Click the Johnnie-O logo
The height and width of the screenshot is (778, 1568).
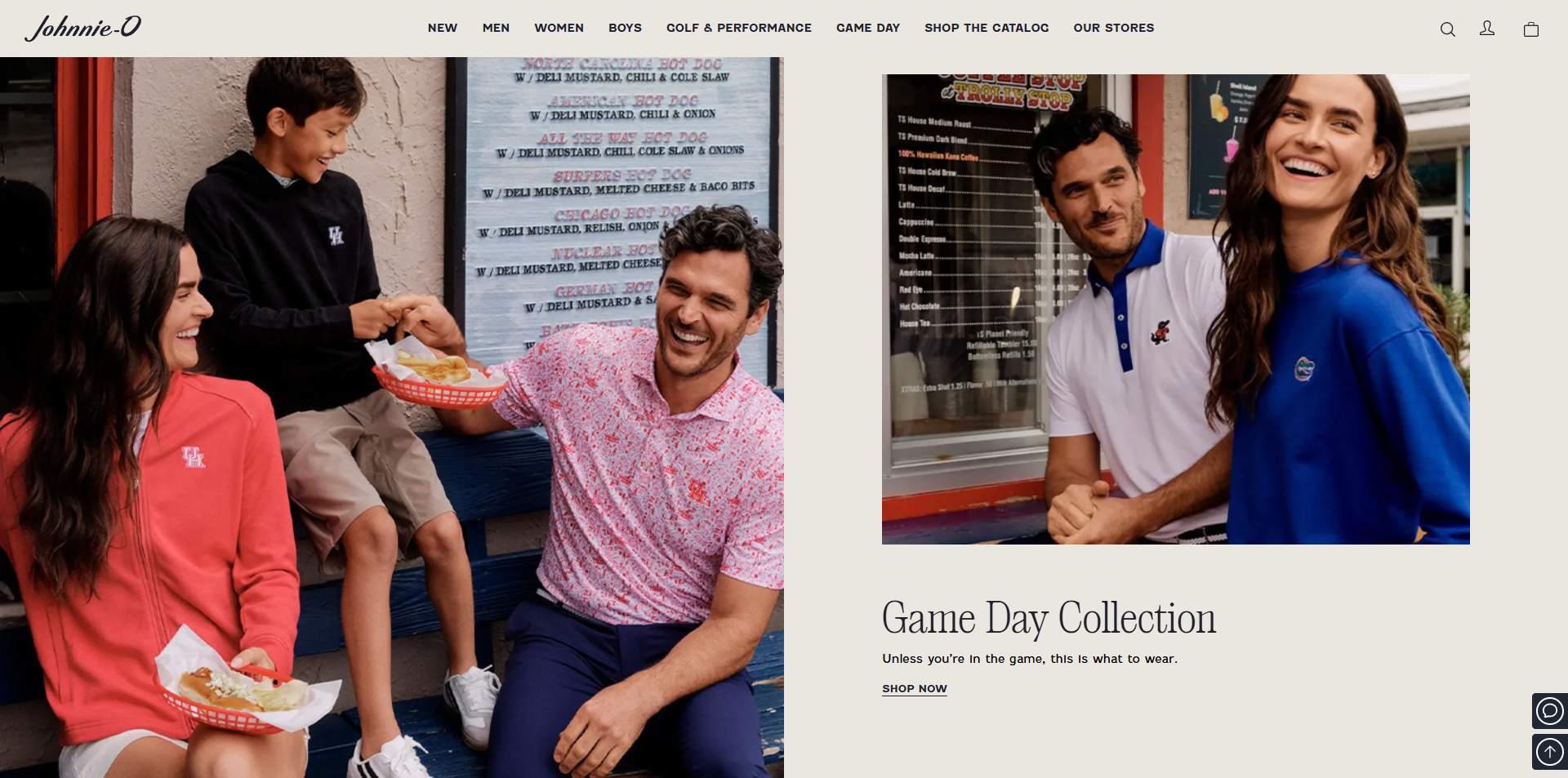(x=83, y=28)
